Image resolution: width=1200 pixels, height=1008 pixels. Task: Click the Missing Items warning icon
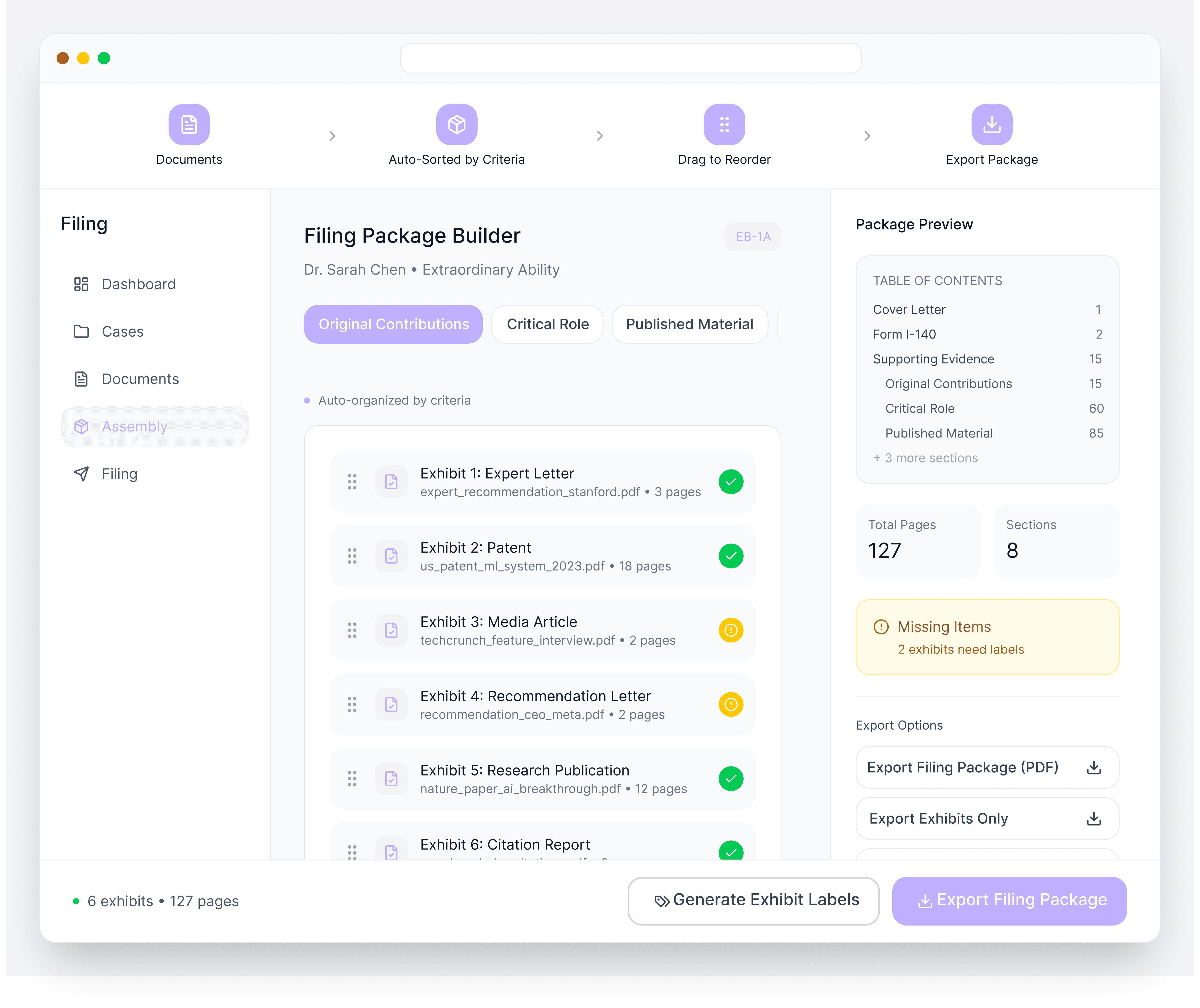tap(881, 627)
